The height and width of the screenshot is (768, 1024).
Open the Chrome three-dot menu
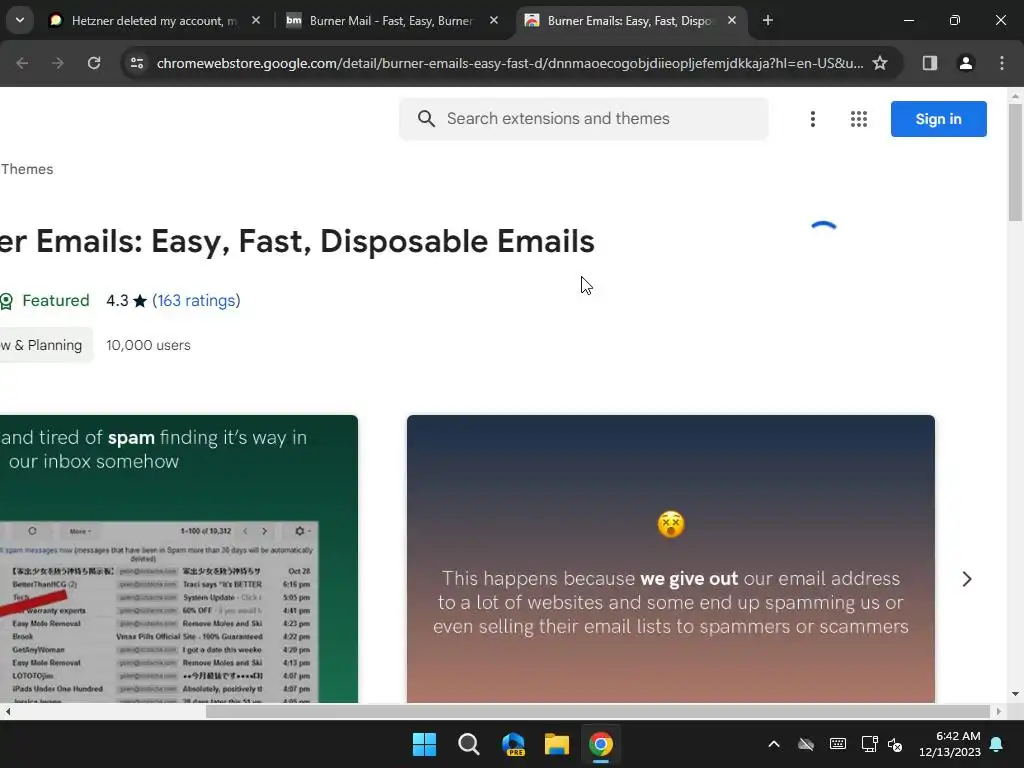1002,63
